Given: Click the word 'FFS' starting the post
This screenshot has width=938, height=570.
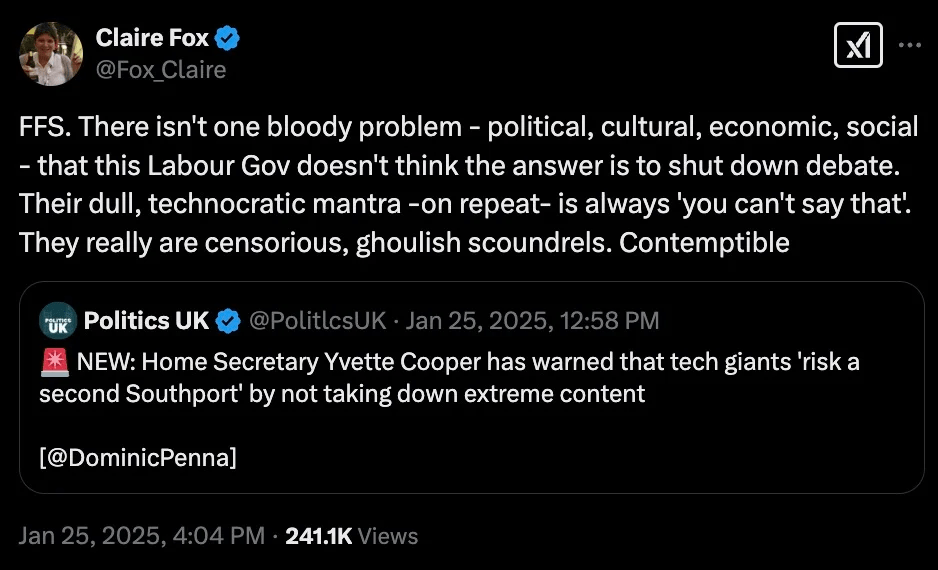Looking at the screenshot, I should 41,127.
